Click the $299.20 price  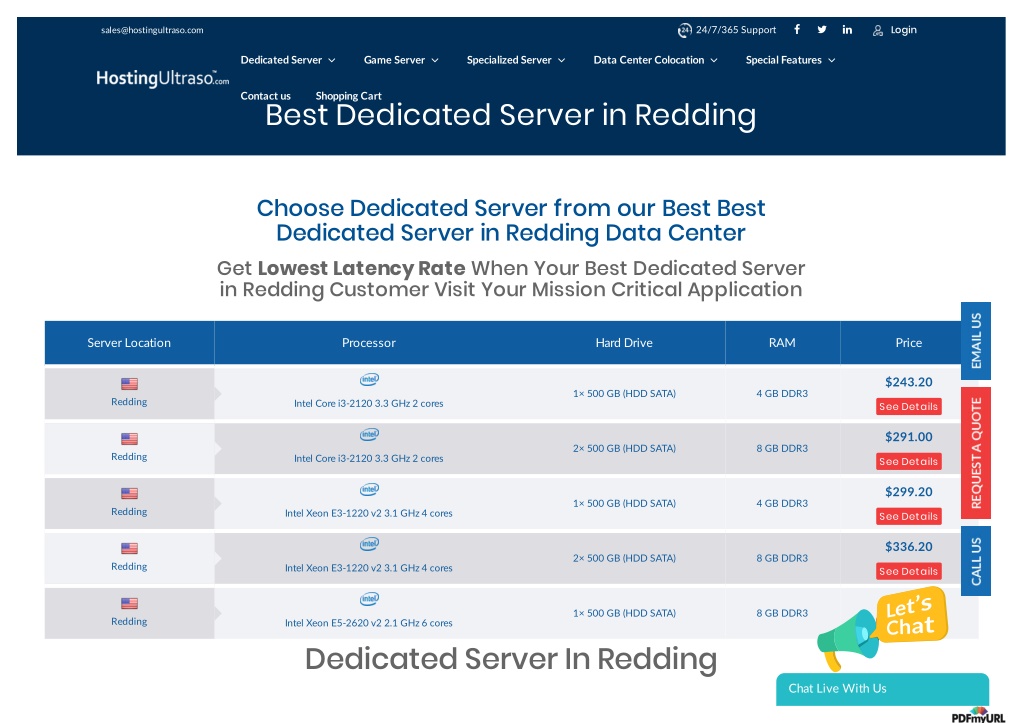tap(908, 492)
